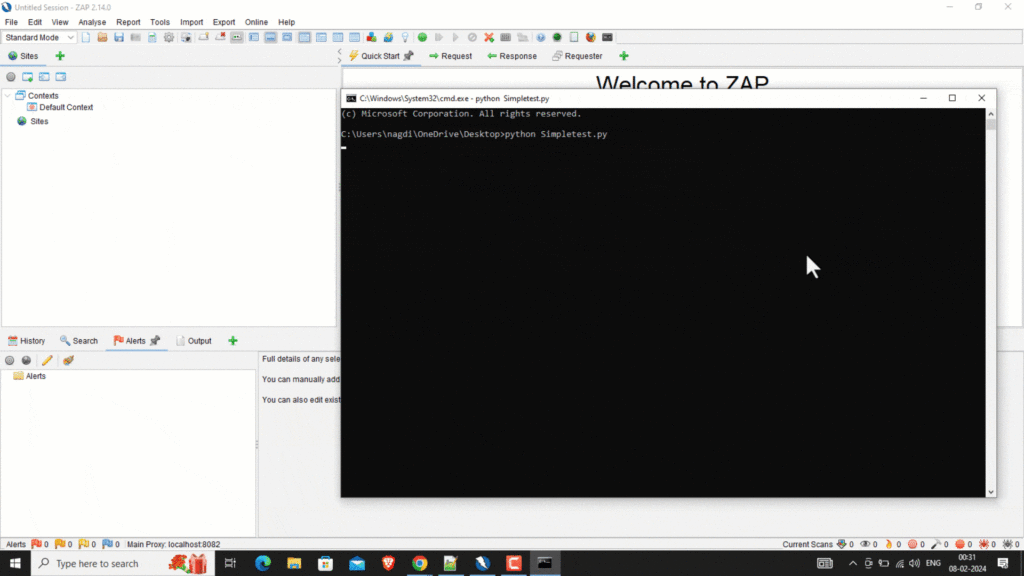Click the hammer status bar icon
The width and height of the screenshot is (1024, 576).
(936, 544)
